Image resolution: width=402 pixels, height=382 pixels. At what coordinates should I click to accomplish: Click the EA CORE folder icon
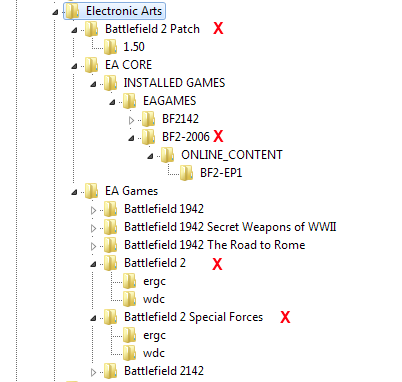pyautogui.click(x=92, y=65)
